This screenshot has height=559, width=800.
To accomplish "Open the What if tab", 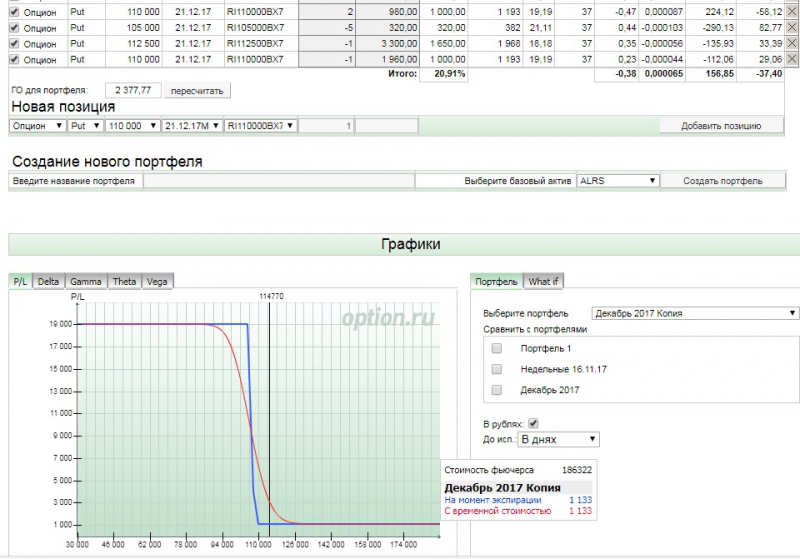I will point(544,282).
